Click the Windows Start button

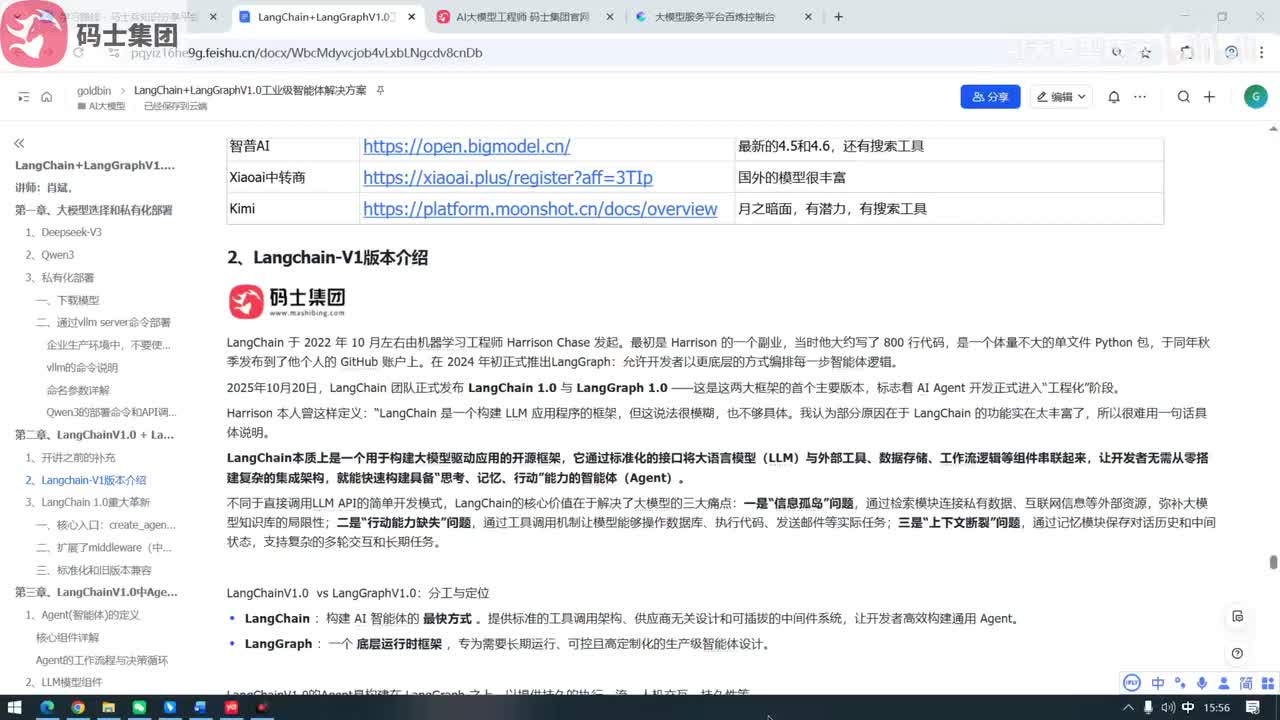pyautogui.click(x=15, y=707)
